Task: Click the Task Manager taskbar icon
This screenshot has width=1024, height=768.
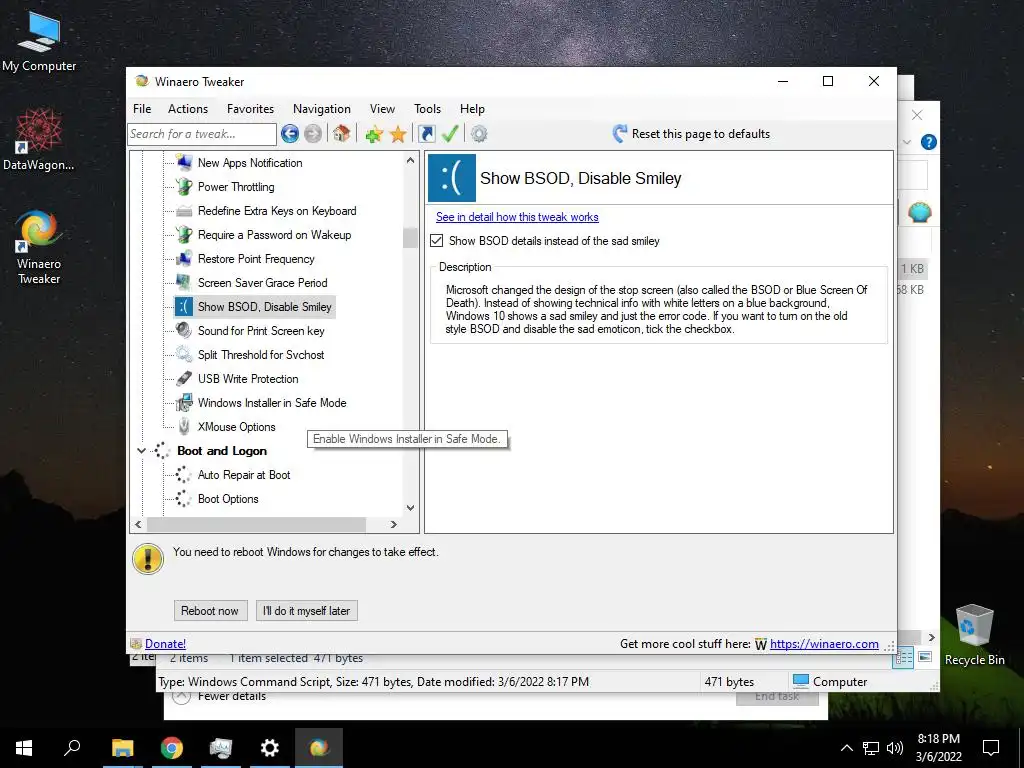Action: click(x=221, y=748)
